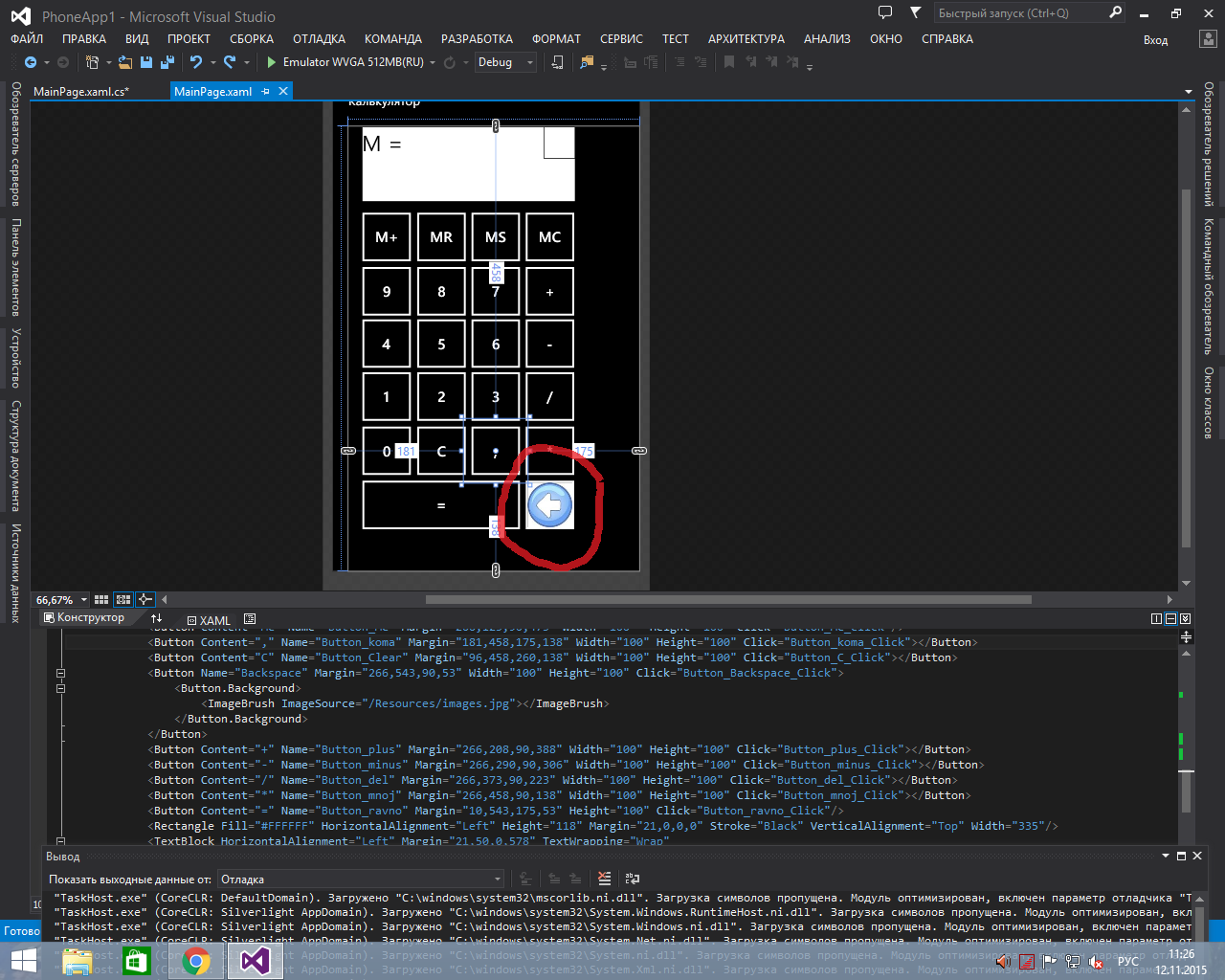Click the designer horizontal scrollbar
The width and height of the screenshot is (1225, 980).
[x=728, y=599]
